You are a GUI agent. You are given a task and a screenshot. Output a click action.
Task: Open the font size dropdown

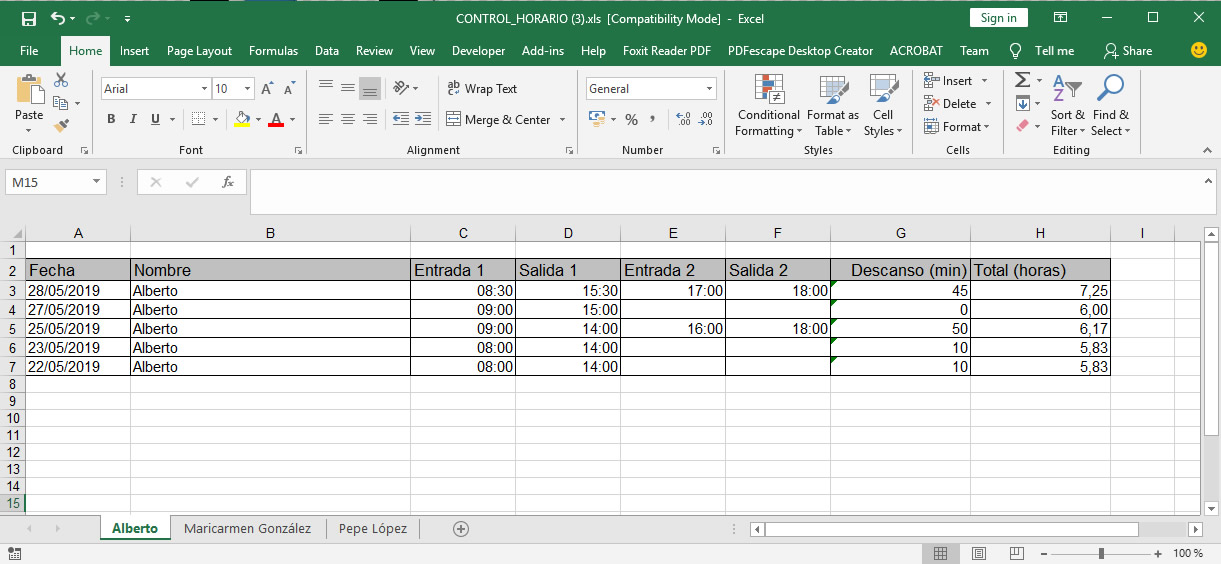pyautogui.click(x=247, y=89)
